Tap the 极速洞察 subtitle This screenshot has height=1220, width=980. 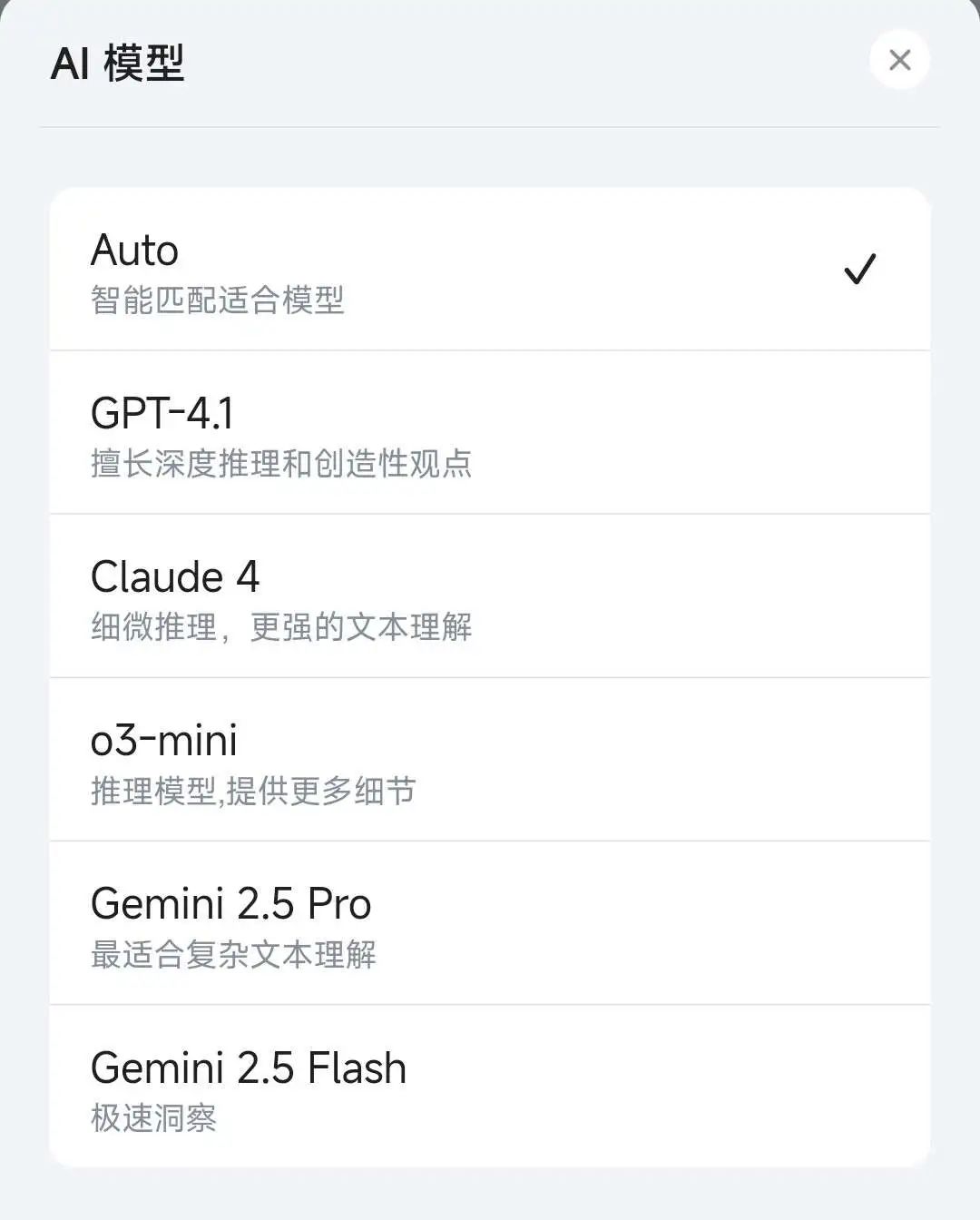(x=153, y=1117)
